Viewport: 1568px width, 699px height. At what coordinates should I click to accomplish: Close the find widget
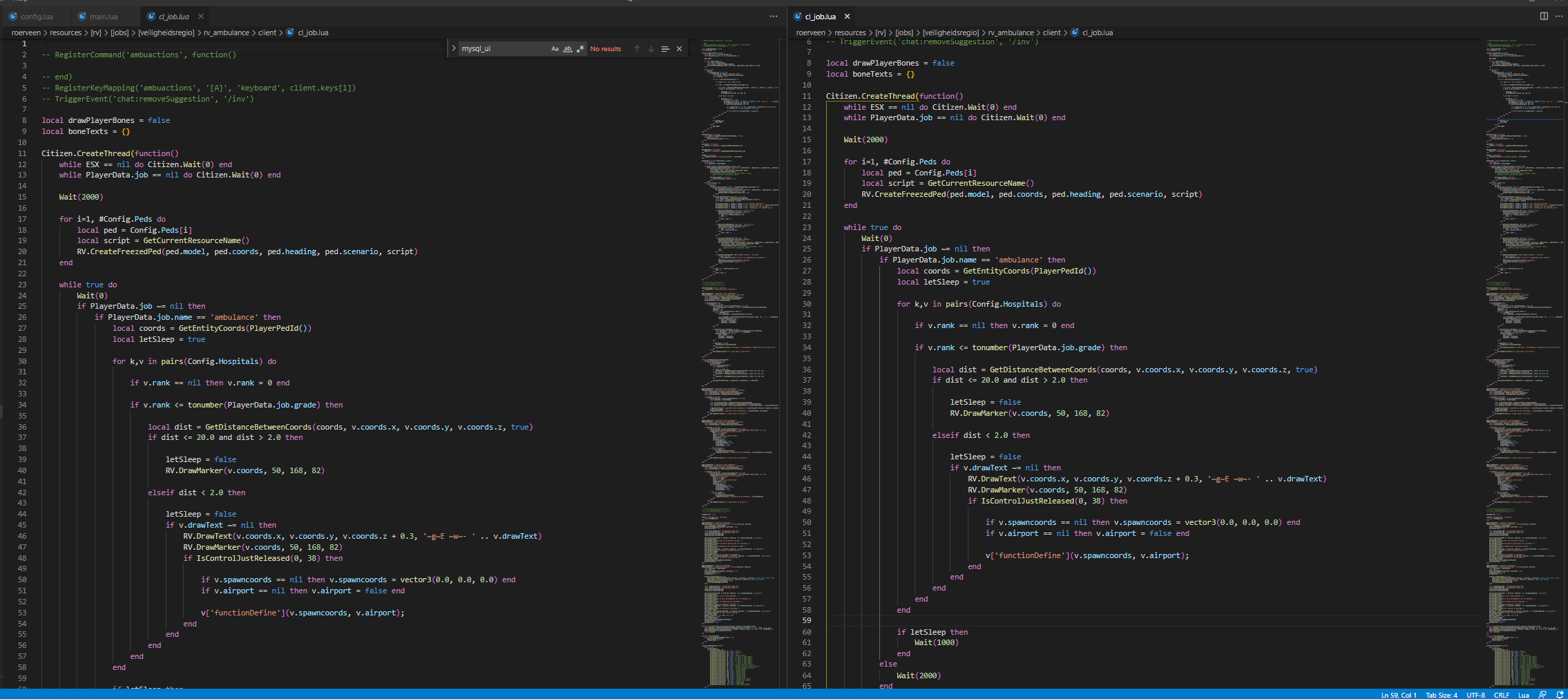click(679, 49)
